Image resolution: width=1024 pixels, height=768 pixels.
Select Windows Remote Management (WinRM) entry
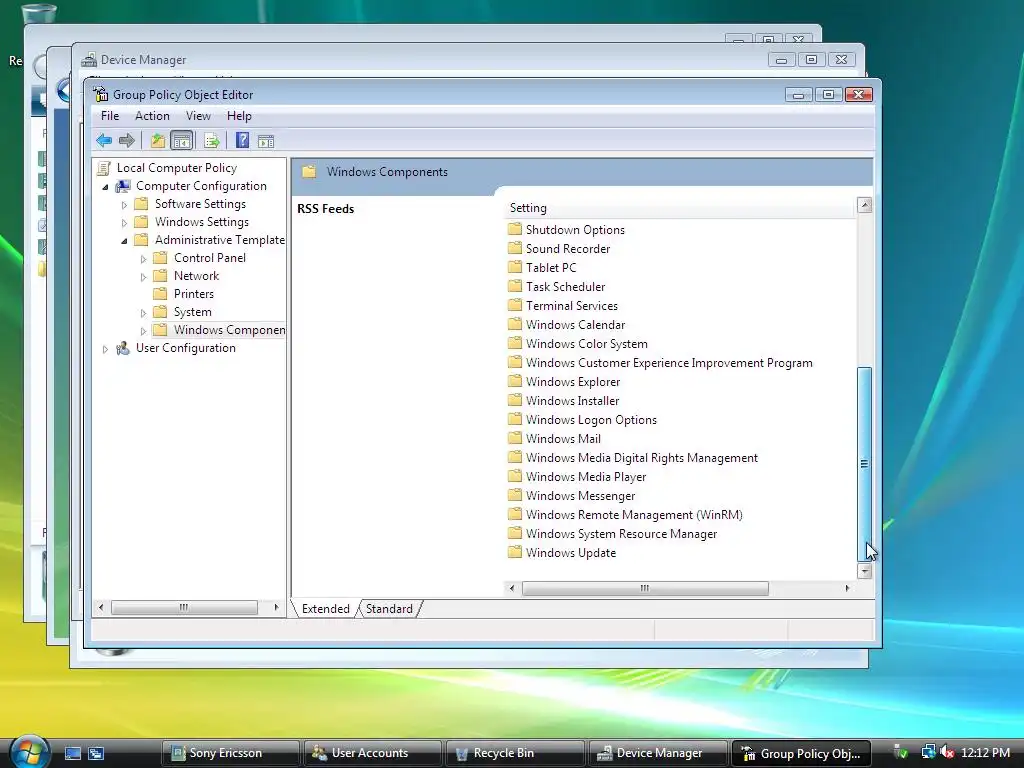pos(626,515)
